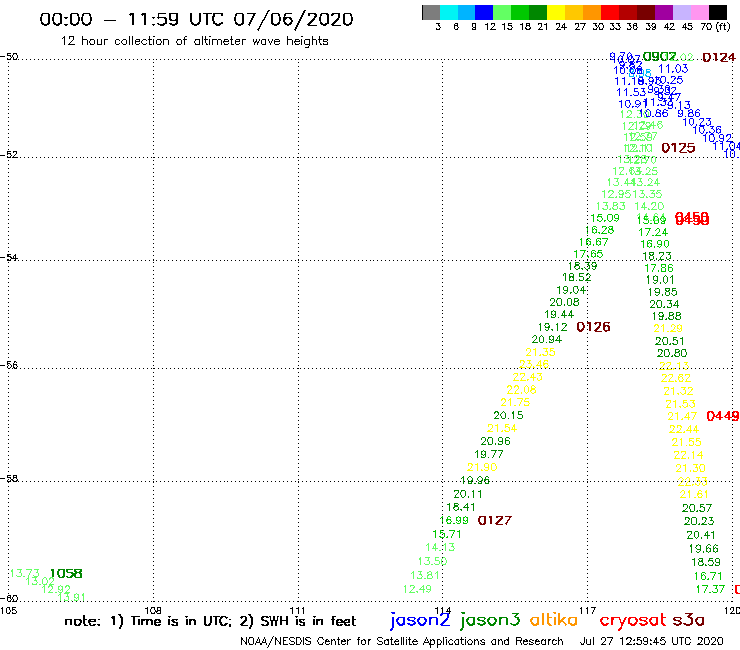Click the wave height value 16.99

tap(454, 521)
